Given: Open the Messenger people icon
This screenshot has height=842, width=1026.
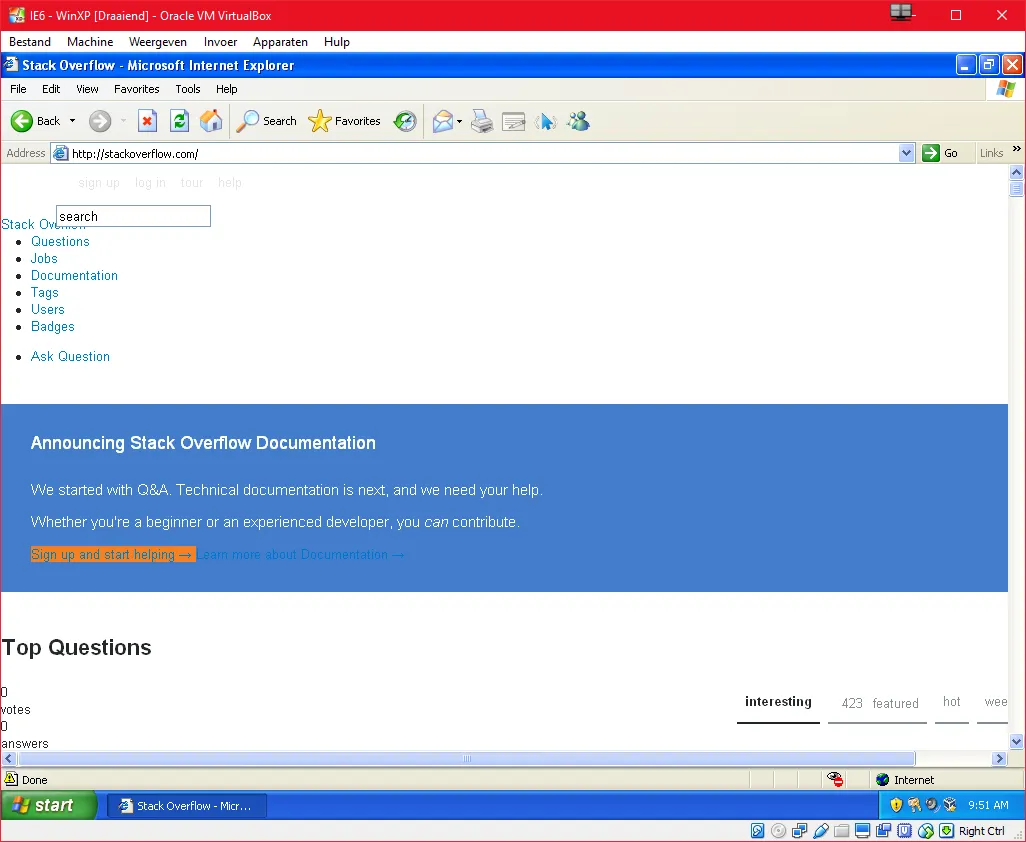Looking at the screenshot, I should (578, 121).
